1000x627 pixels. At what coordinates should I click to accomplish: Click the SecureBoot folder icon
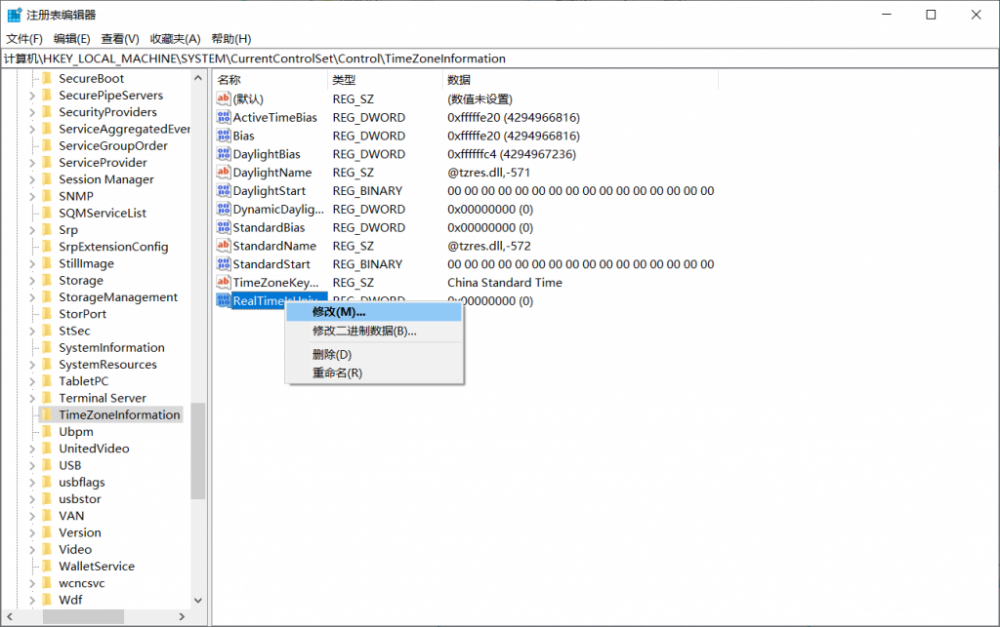pyautogui.click(x=46, y=79)
